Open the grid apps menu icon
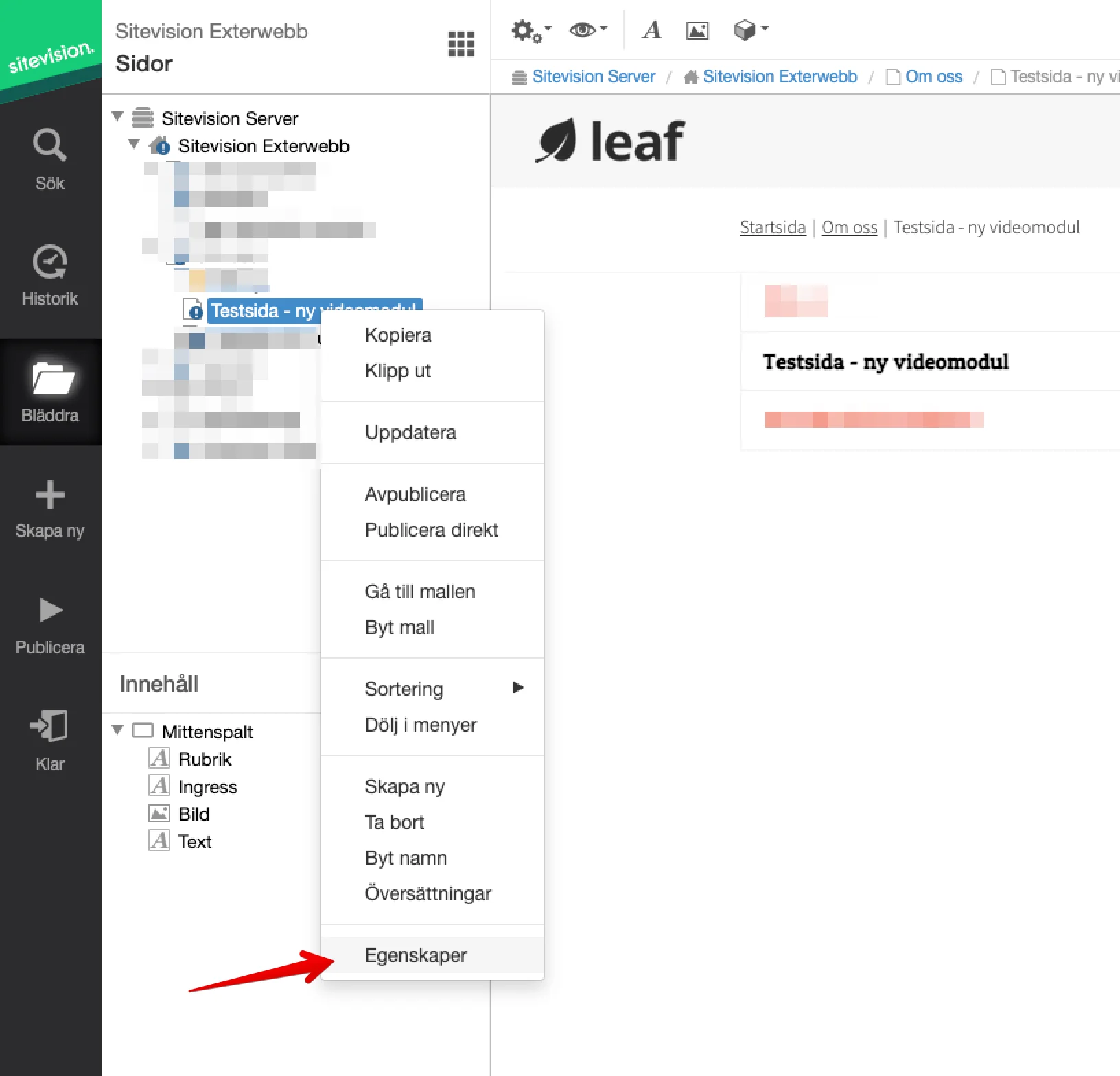Screen dimensions: 1120x1076 [460, 44]
